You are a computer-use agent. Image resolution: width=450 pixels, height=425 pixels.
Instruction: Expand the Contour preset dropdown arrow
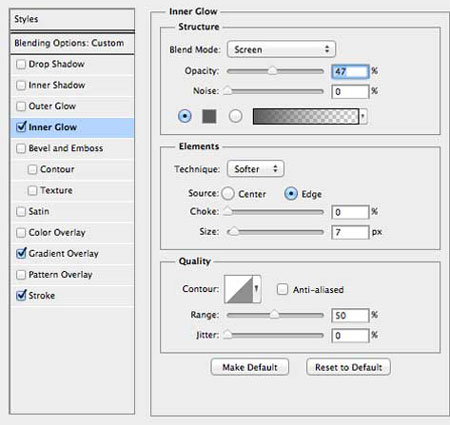(257, 289)
